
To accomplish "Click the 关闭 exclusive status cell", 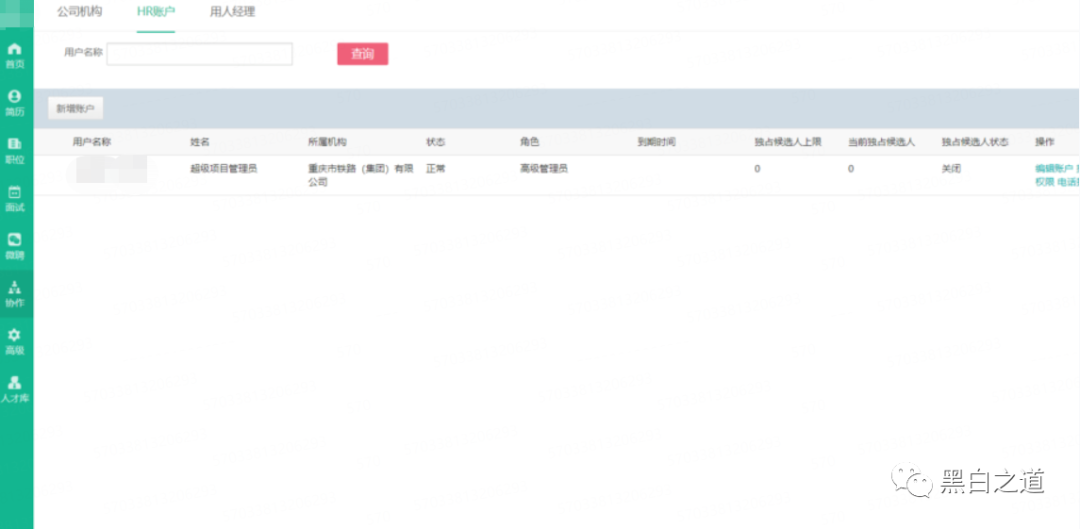I will [951, 168].
